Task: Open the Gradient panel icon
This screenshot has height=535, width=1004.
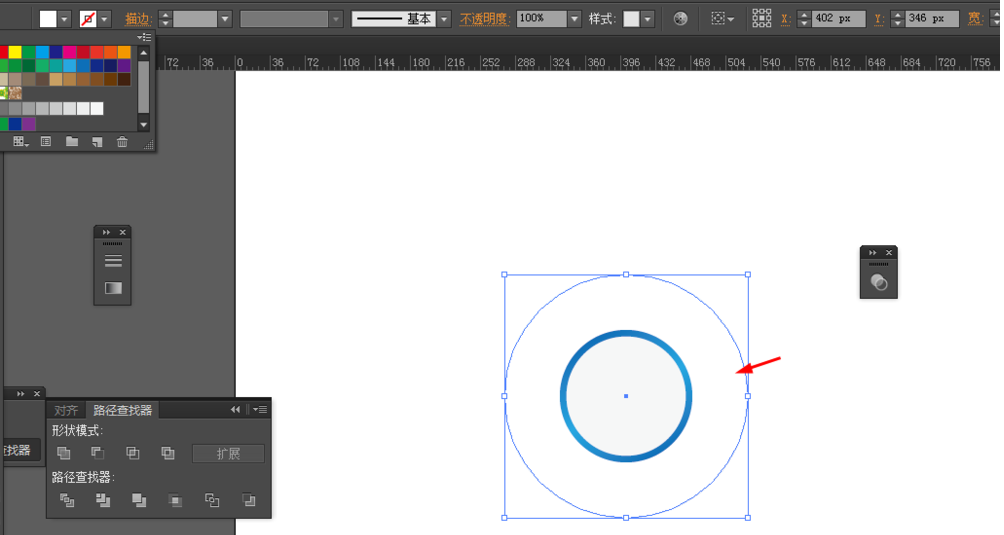Action: [x=113, y=288]
